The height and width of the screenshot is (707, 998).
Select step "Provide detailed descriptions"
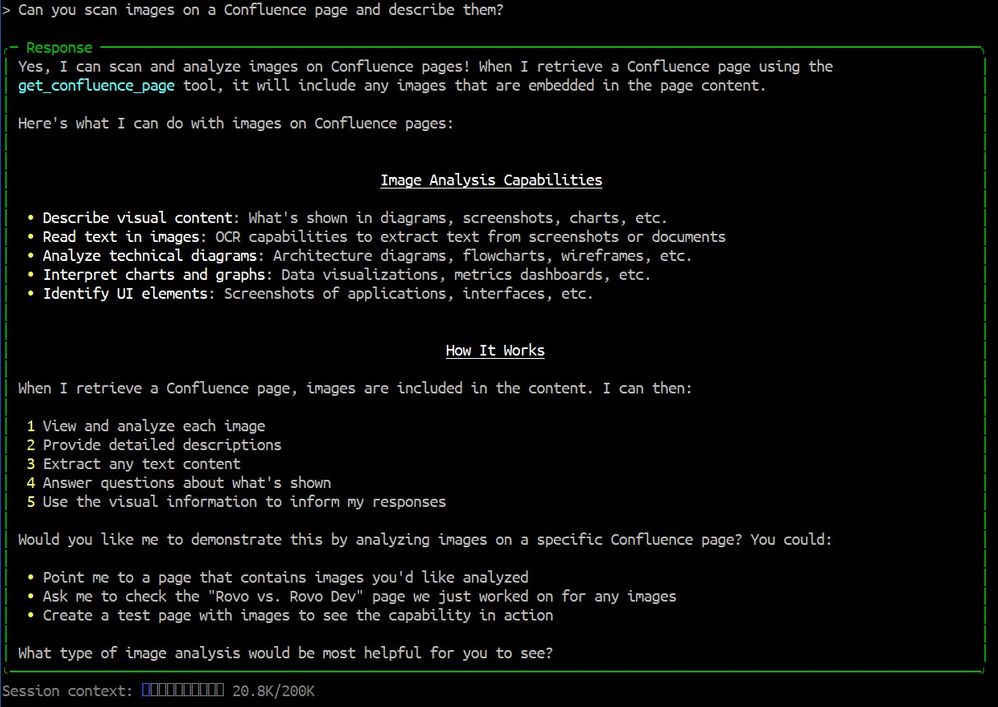pyautogui.click(x=162, y=444)
